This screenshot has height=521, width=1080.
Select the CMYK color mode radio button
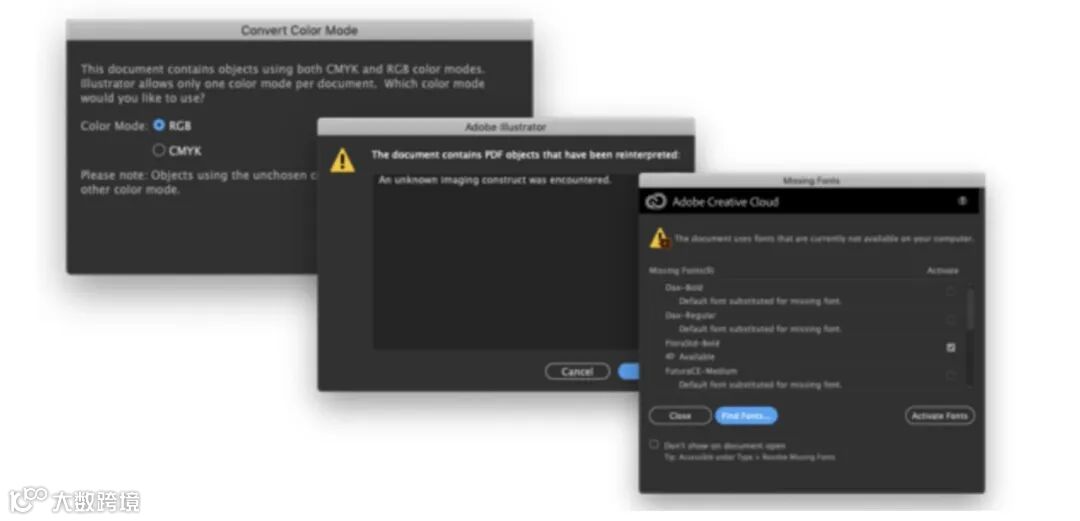pyautogui.click(x=159, y=150)
